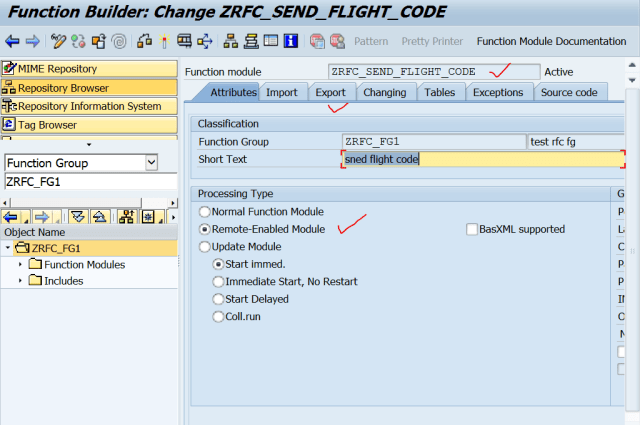Go to the Tables tab
The image size is (640, 425).
(440, 92)
